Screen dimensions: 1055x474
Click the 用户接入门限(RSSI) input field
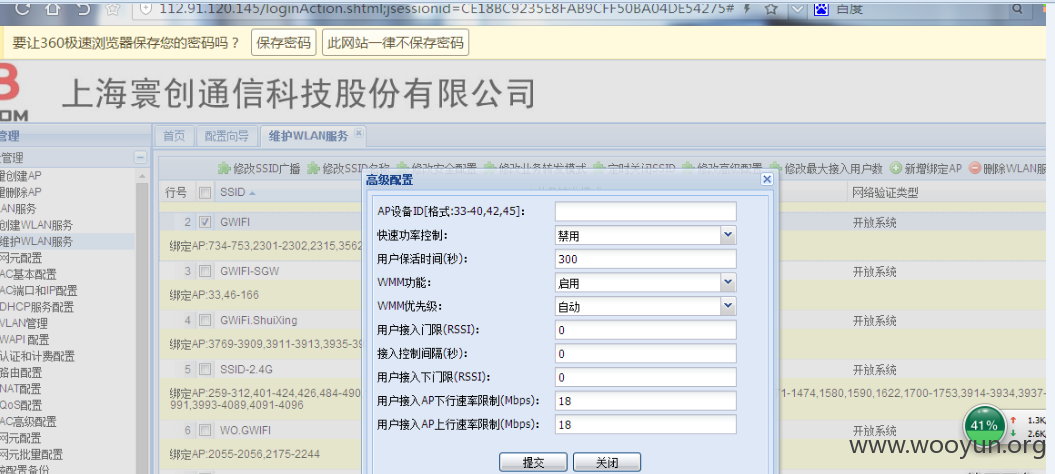pos(646,330)
